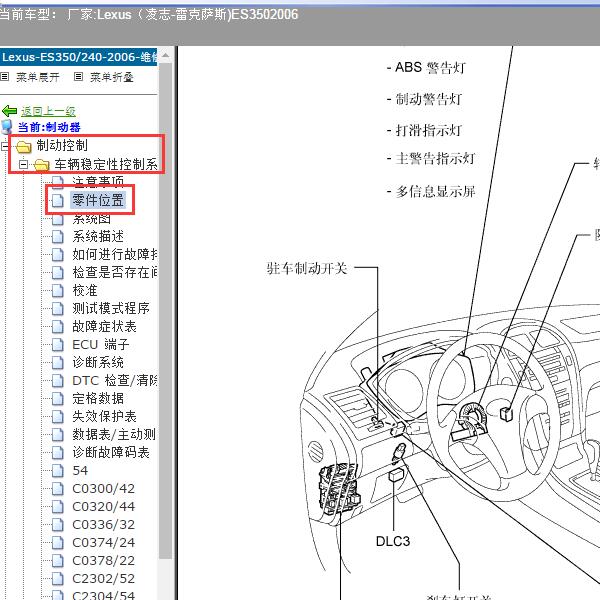This screenshot has height=600, width=600.
Task: Collapse the 制动控制 folder node
Action: [4, 146]
